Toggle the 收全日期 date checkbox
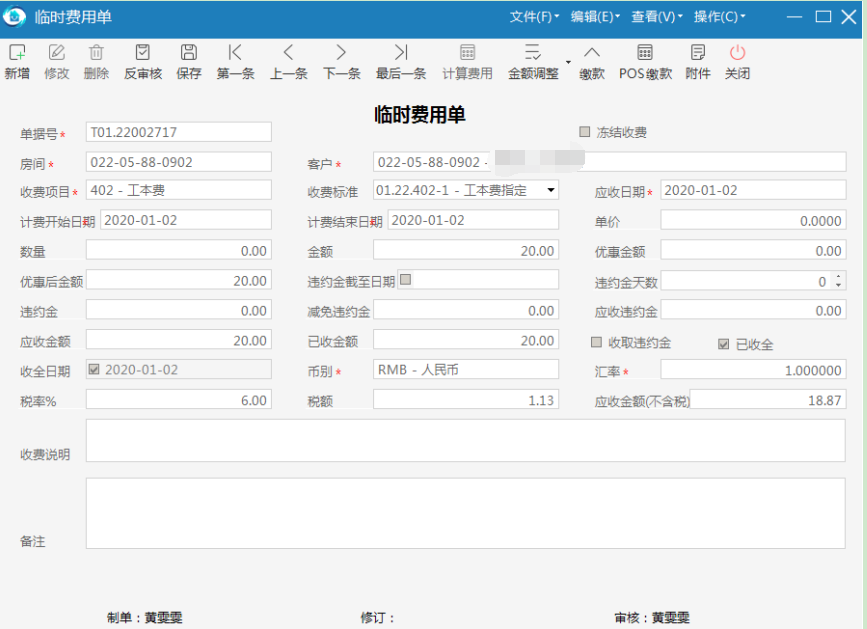 pyautogui.click(x=94, y=369)
